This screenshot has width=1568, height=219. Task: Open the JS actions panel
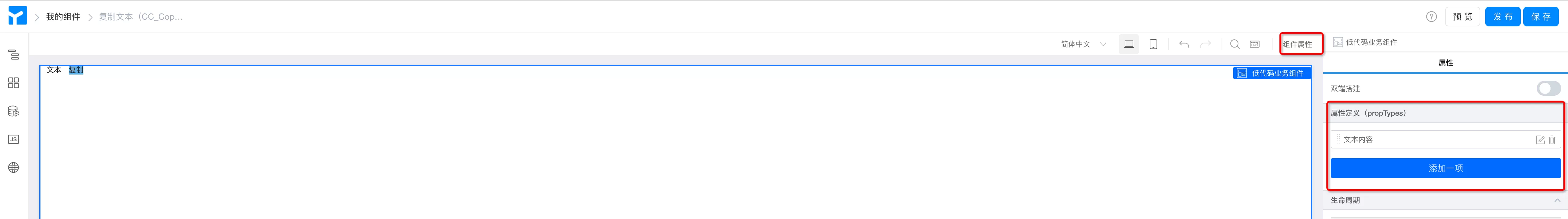coord(13,139)
